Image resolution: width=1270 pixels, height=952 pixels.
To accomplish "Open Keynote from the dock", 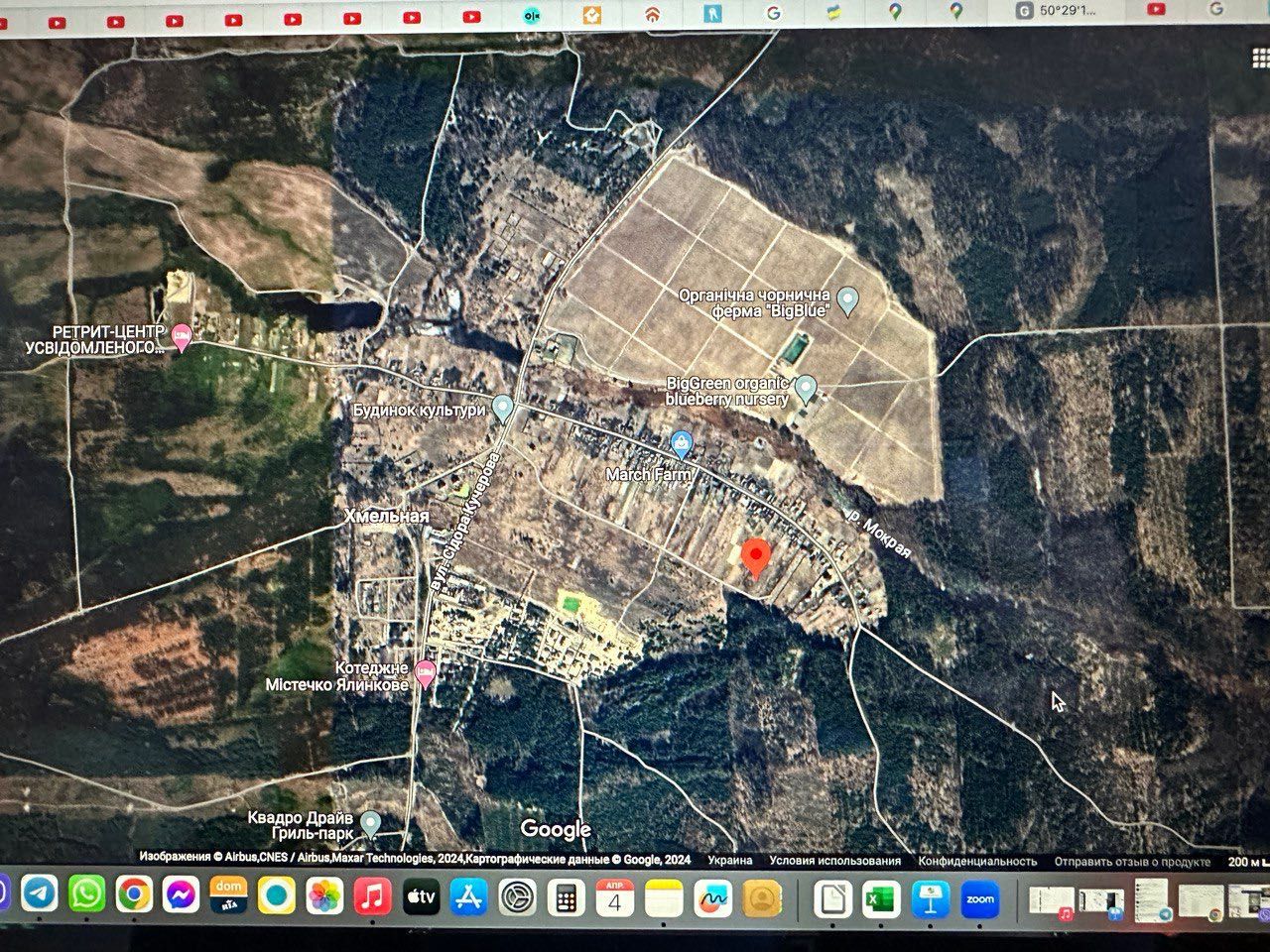I will pyautogui.click(x=930, y=899).
